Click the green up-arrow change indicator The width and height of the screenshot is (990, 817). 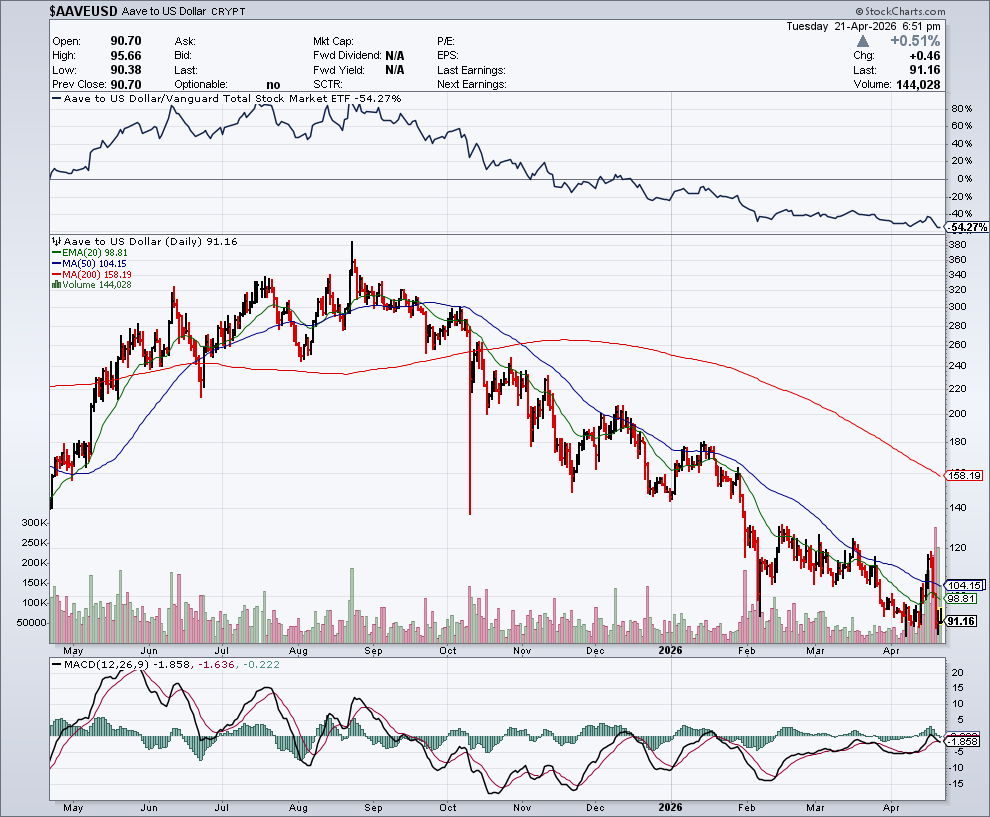pyautogui.click(x=862, y=41)
